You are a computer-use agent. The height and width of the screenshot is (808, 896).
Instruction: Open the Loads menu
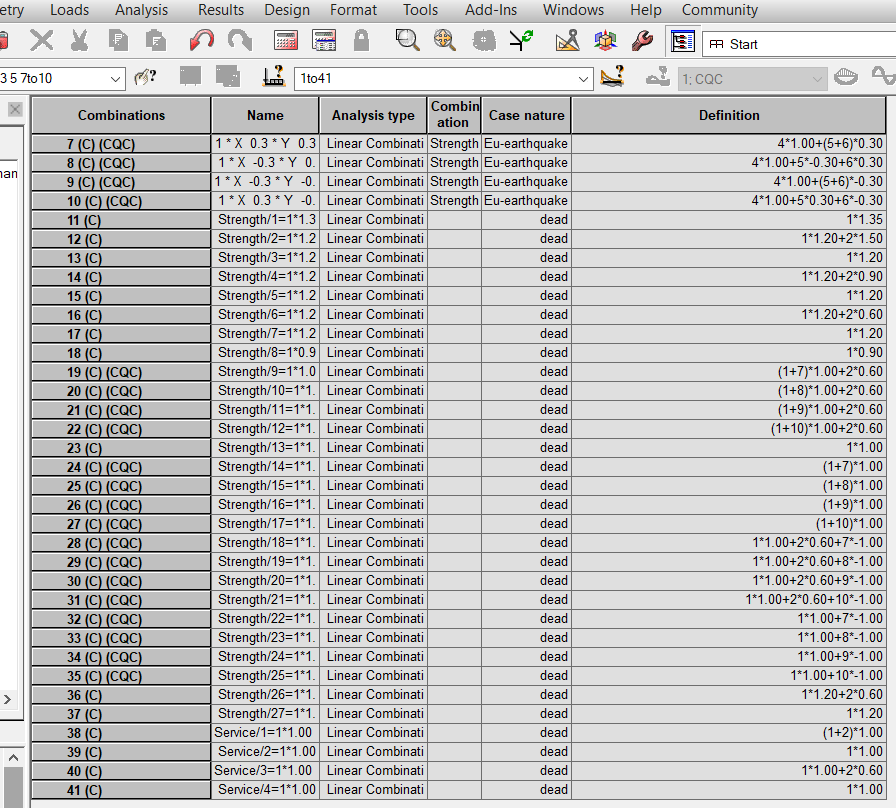(69, 10)
